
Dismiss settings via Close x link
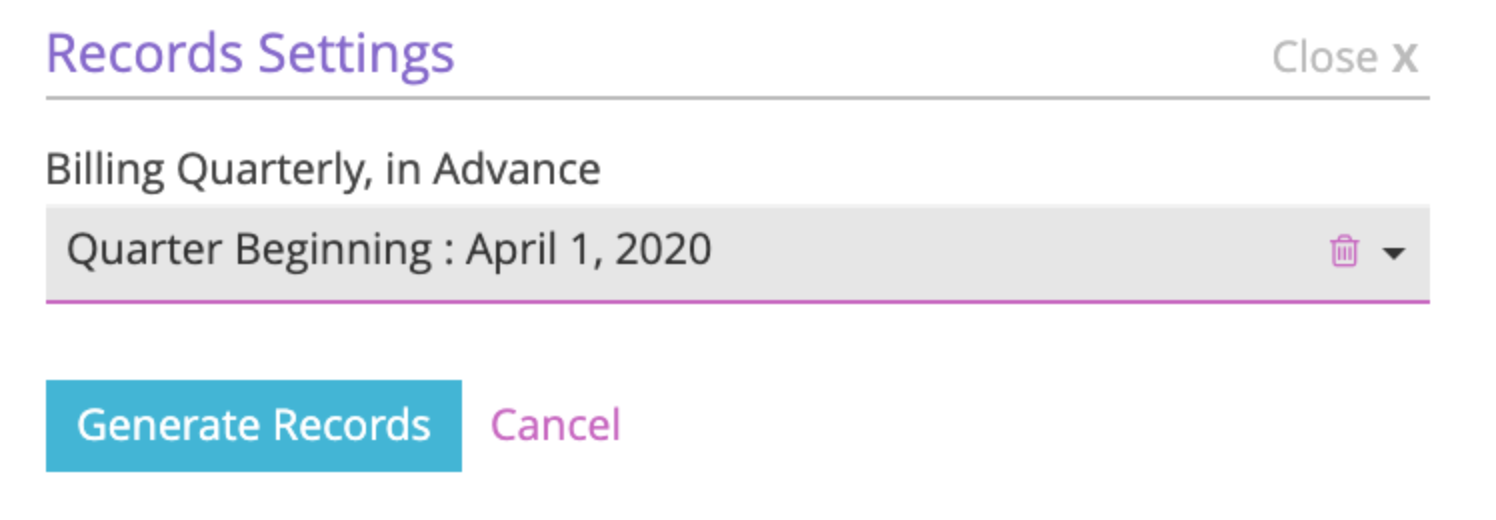1345,58
